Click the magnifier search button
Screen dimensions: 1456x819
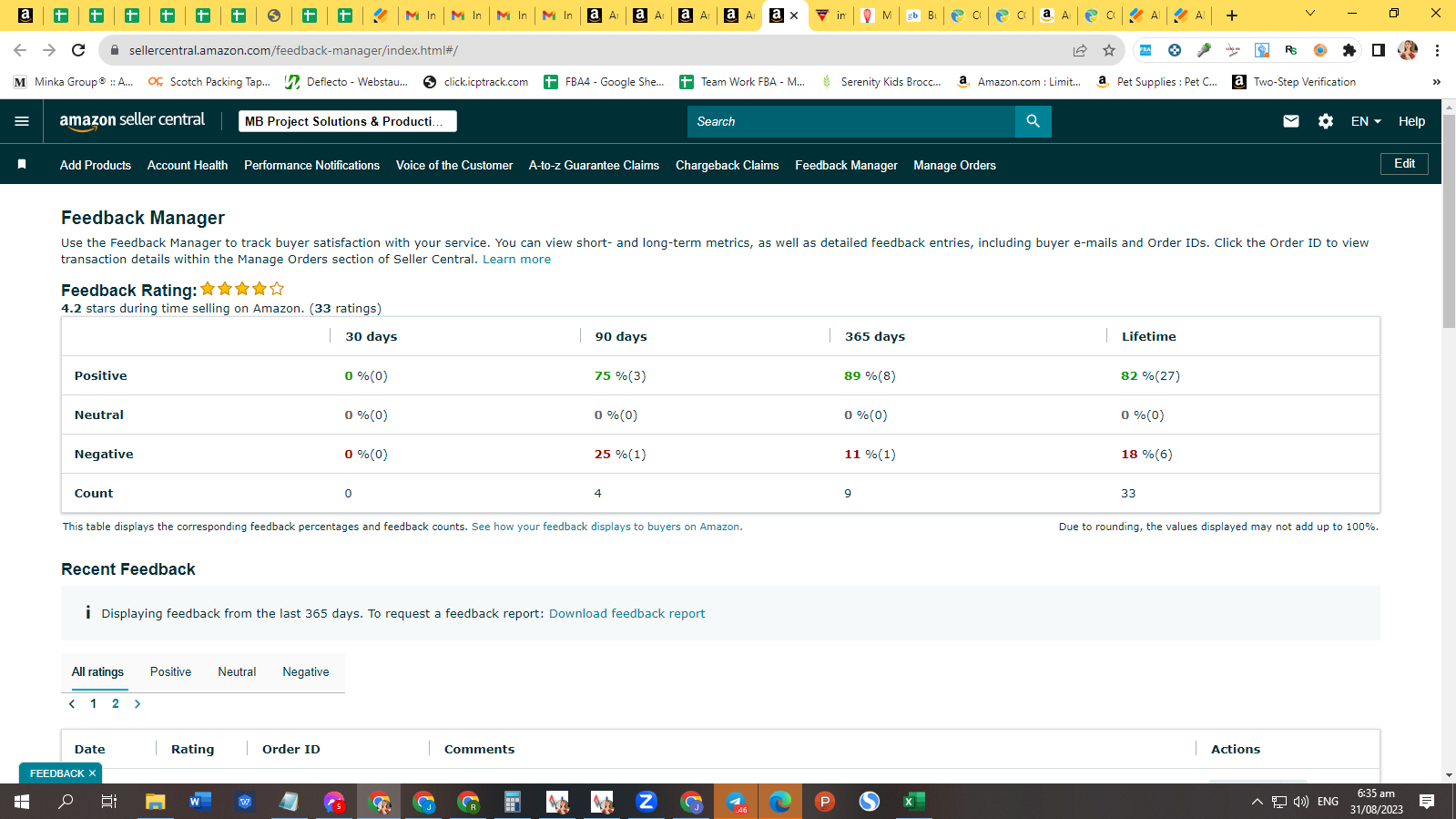[x=1033, y=121]
